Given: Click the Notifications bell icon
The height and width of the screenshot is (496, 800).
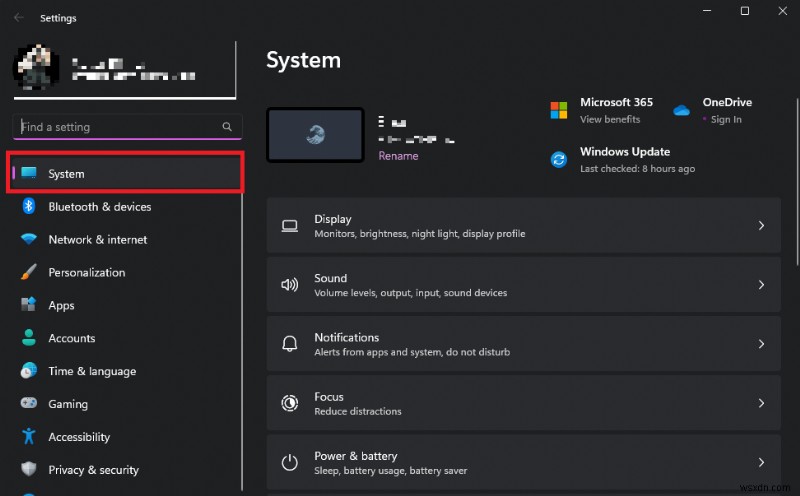Looking at the screenshot, I should pyautogui.click(x=290, y=344).
